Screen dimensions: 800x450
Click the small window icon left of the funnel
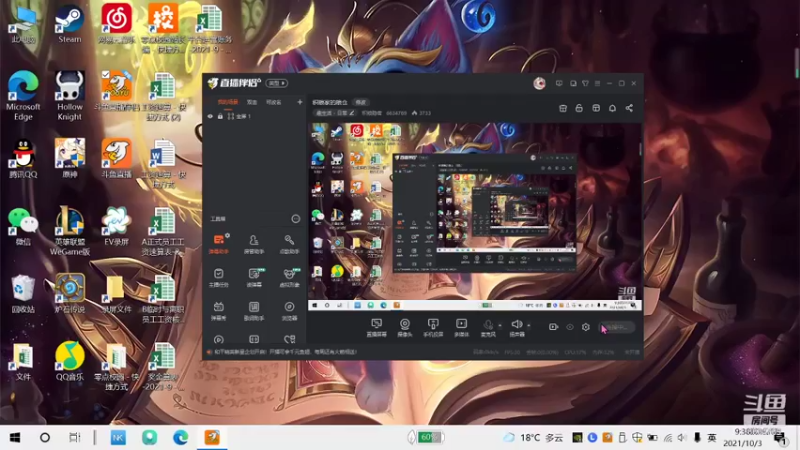pos(573,83)
